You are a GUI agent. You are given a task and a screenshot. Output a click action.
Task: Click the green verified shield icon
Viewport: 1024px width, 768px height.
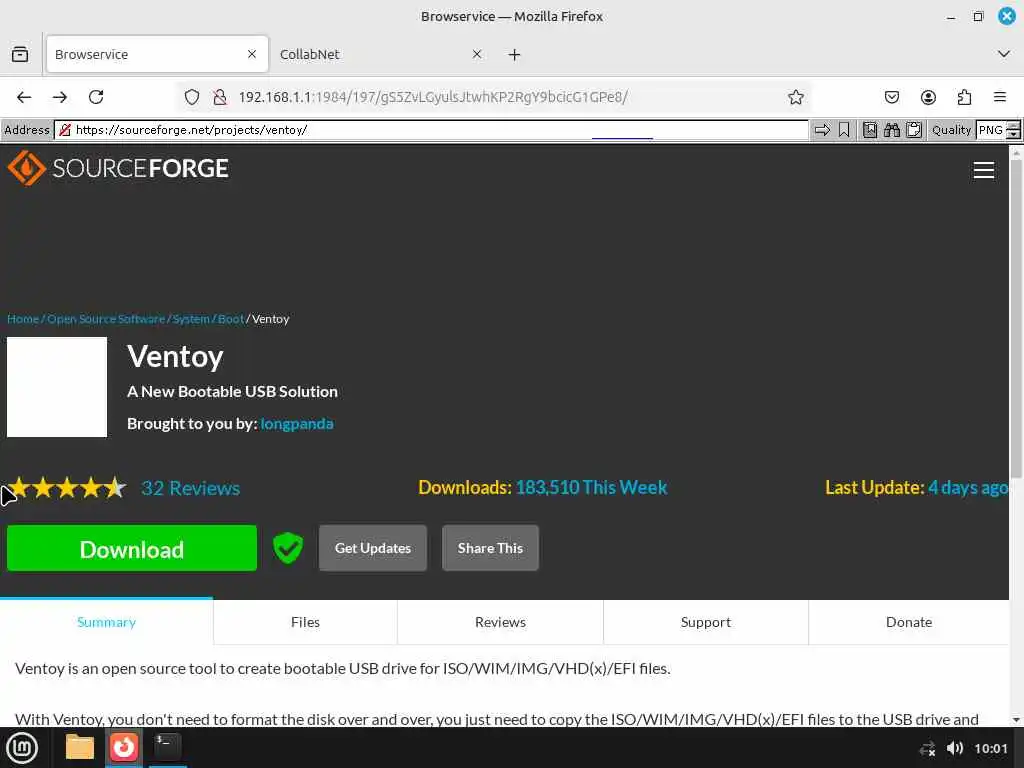tap(287, 548)
